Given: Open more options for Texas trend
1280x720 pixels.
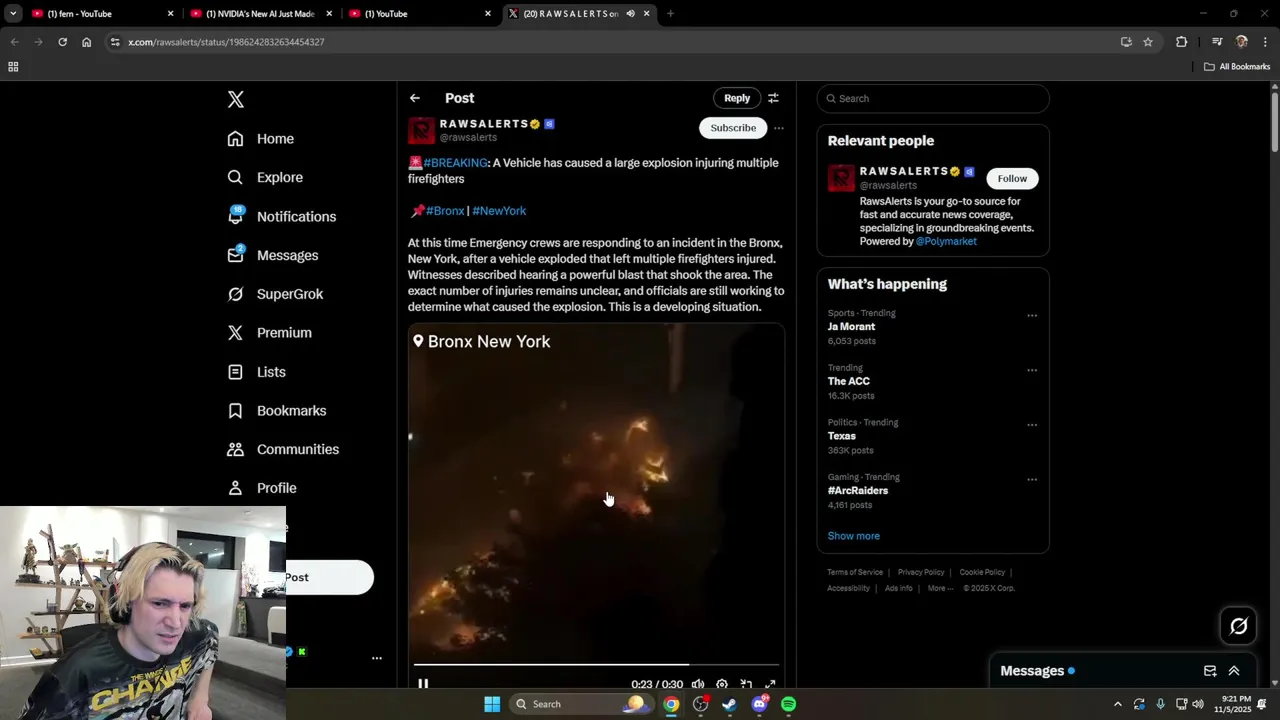Looking at the screenshot, I should 1032,425.
